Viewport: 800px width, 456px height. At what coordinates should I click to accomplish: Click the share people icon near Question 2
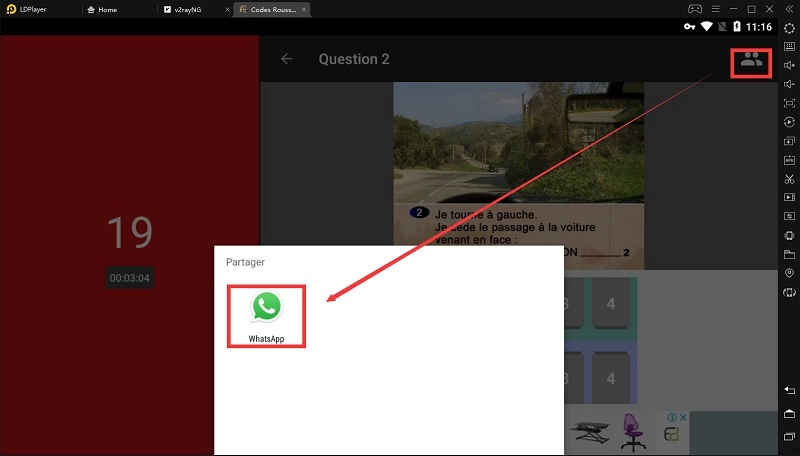(x=751, y=60)
